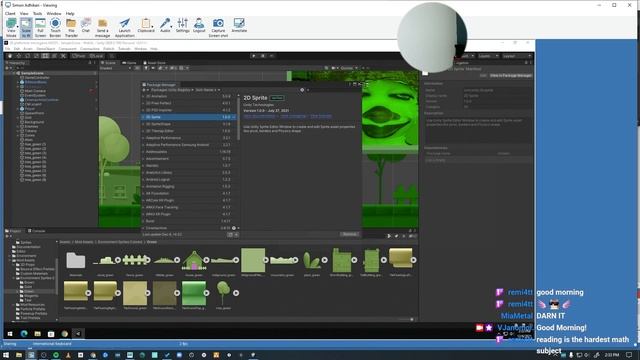Switch to Unity Game tab
Image resolution: width=640 pixels, height=360 pixels.
click(x=129, y=63)
